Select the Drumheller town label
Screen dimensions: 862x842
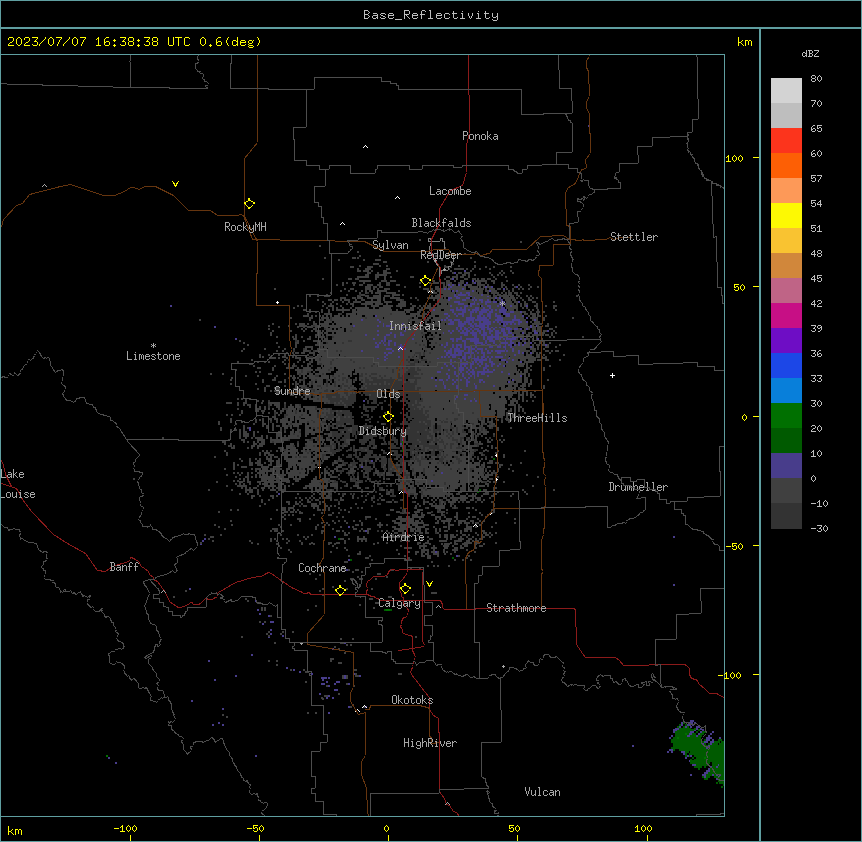(638, 487)
